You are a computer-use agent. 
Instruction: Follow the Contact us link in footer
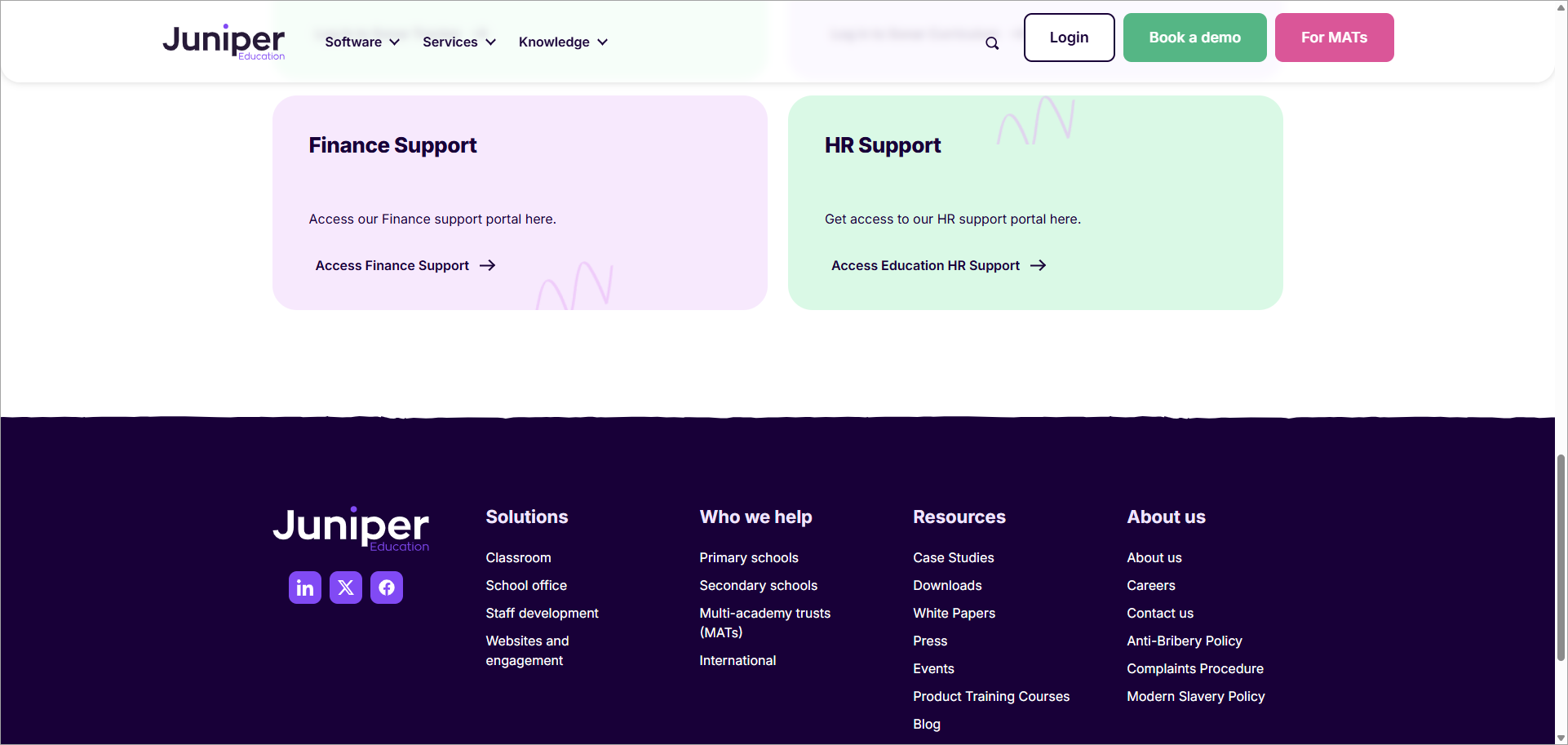pyautogui.click(x=1159, y=613)
